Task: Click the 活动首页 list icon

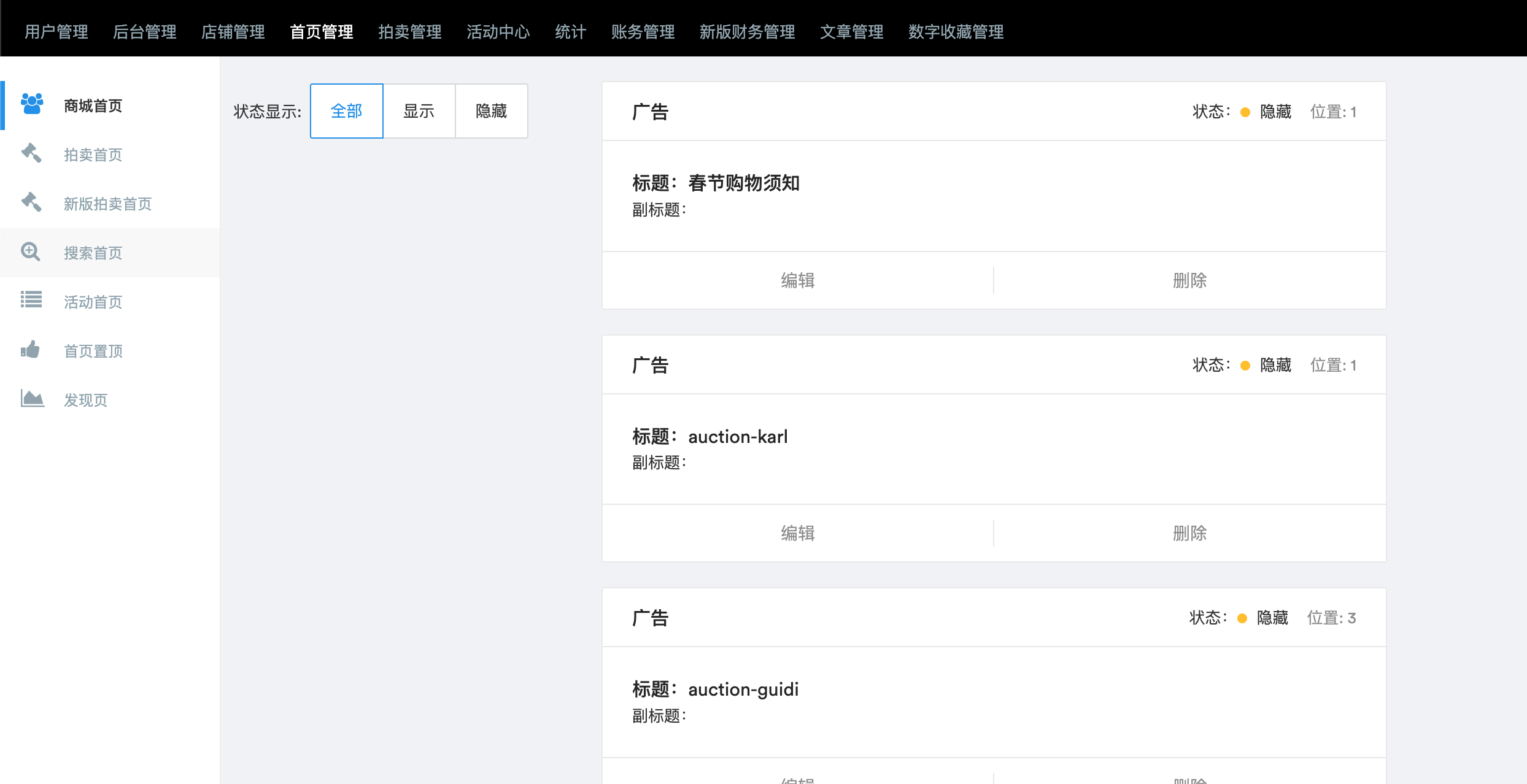Action: 31,300
